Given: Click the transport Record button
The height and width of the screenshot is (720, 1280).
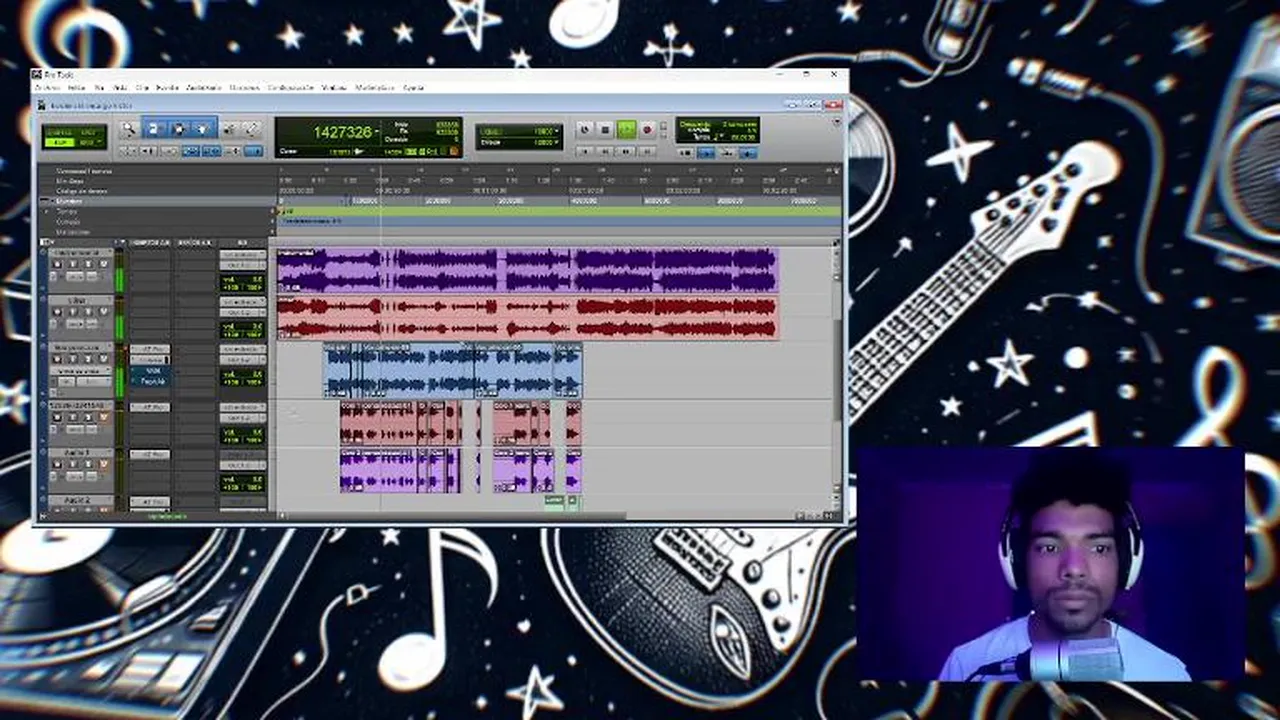Looking at the screenshot, I should 647,130.
